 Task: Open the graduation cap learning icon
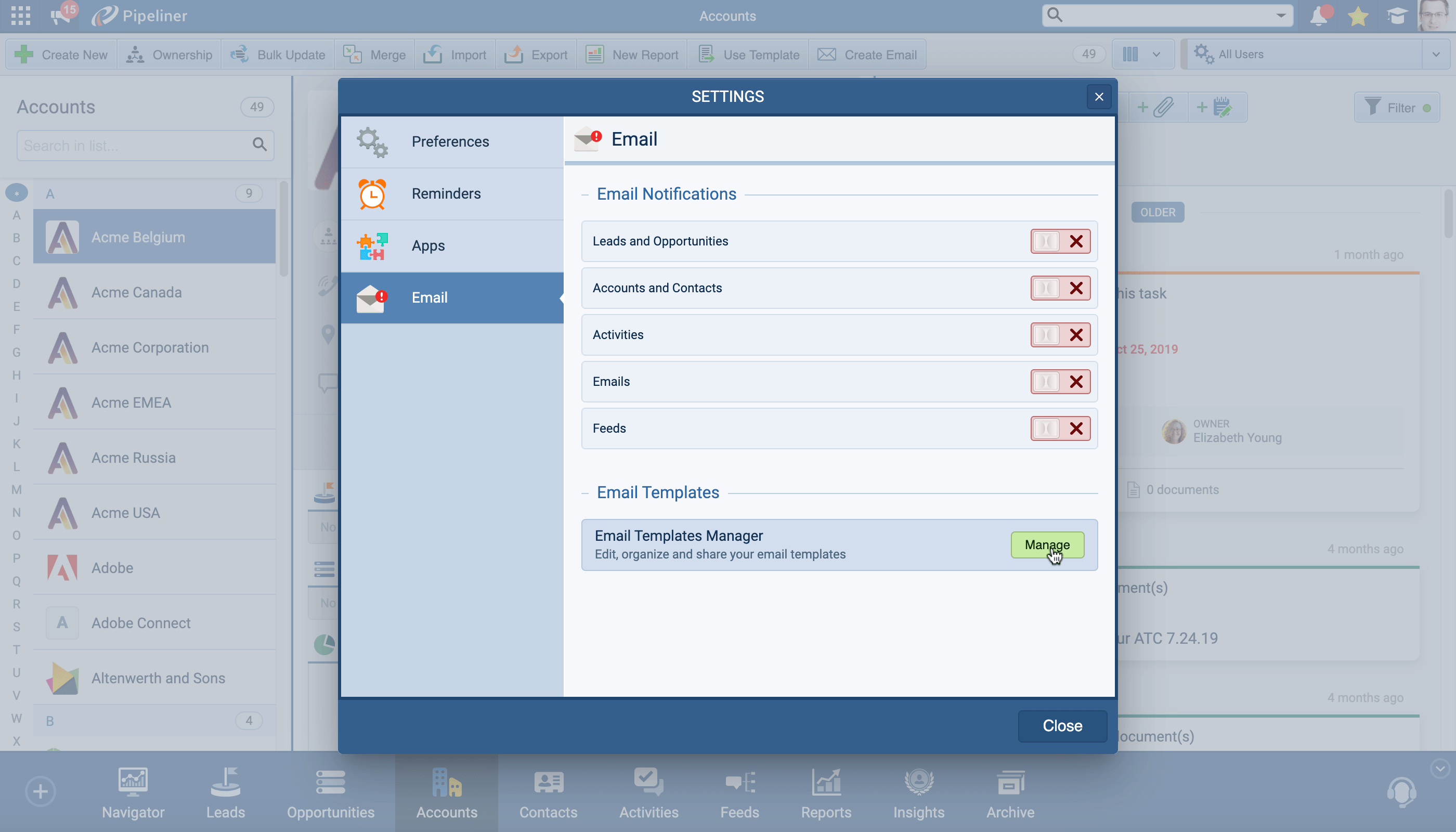1396,16
